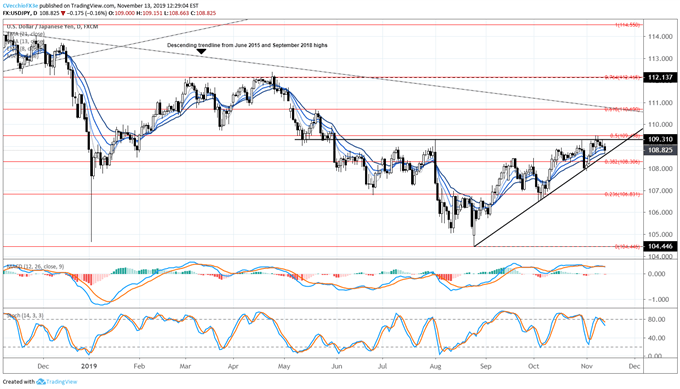Select the Stoch (14, 3, 3) label

pos(26,316)
